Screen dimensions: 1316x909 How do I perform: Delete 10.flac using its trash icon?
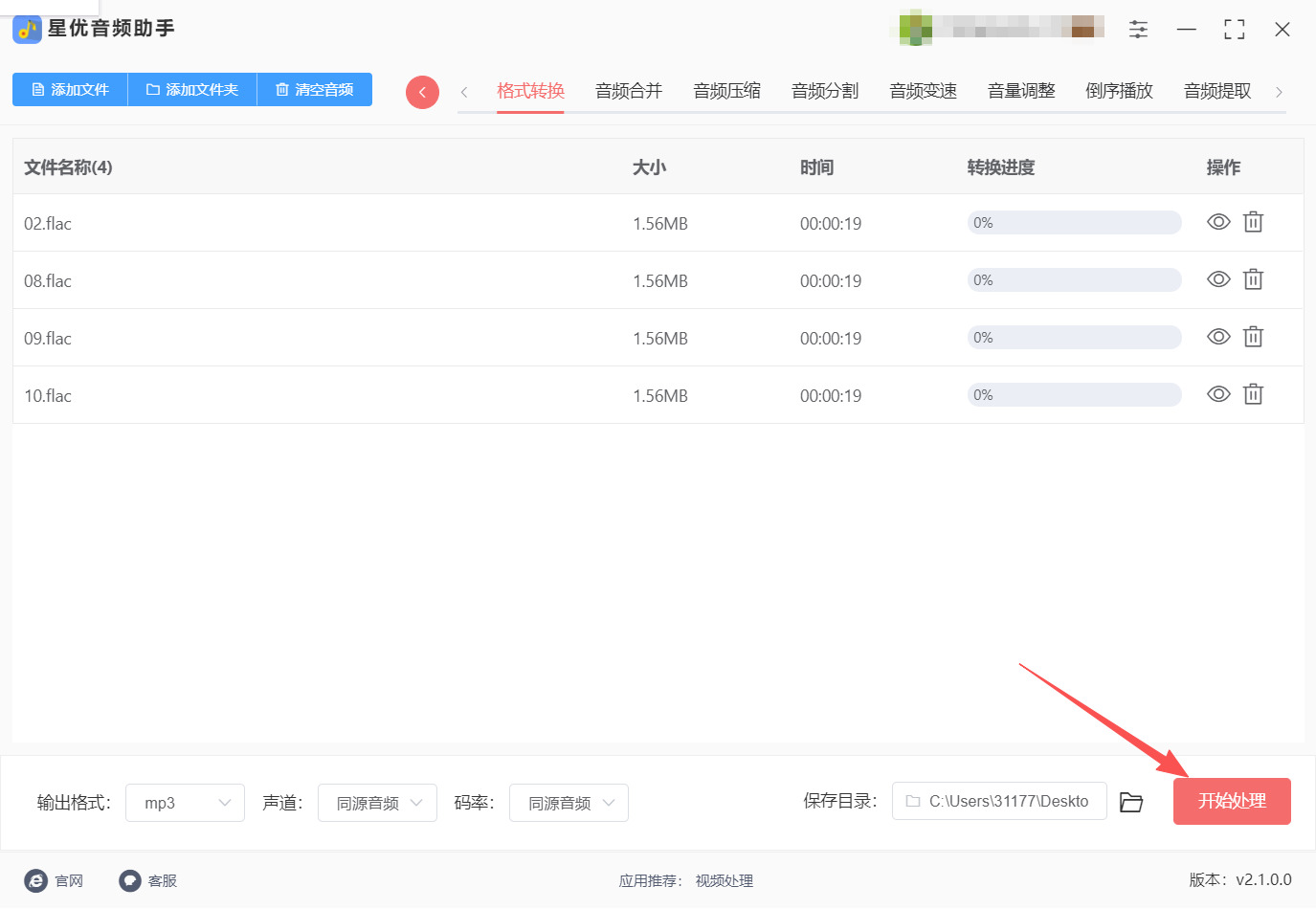[1253, 394]
